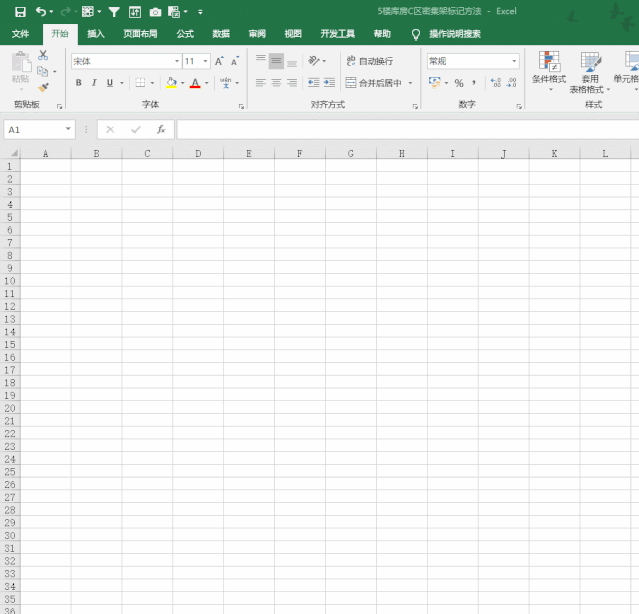
Task: Switch to the 页面布局 (Page Layout) tab
Action: [x=140, y=34]
